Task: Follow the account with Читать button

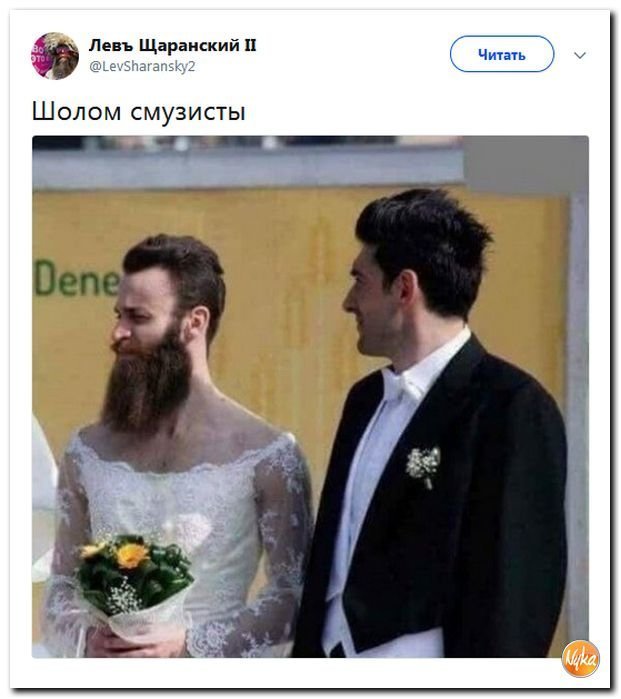Action: pyautogui.click(x=502, y=54)
